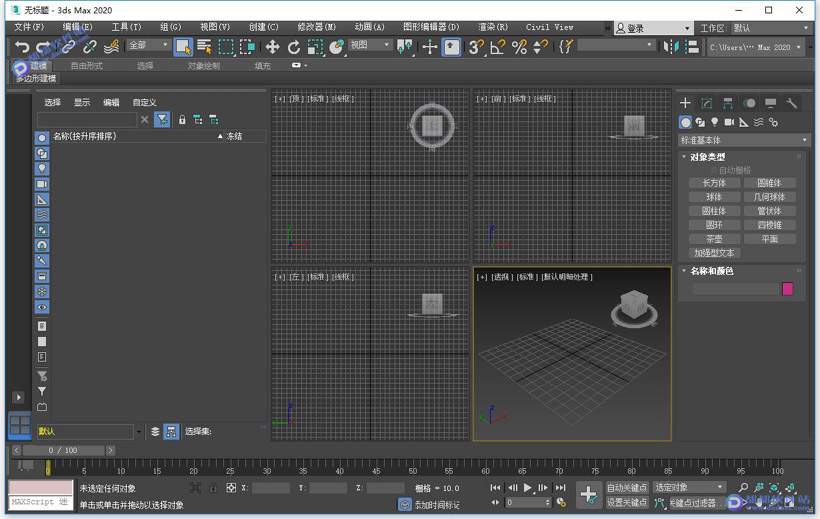820x519 pixels.
Task: Click the Redo arrow in the main toolbar
Action: coord(44,47)
